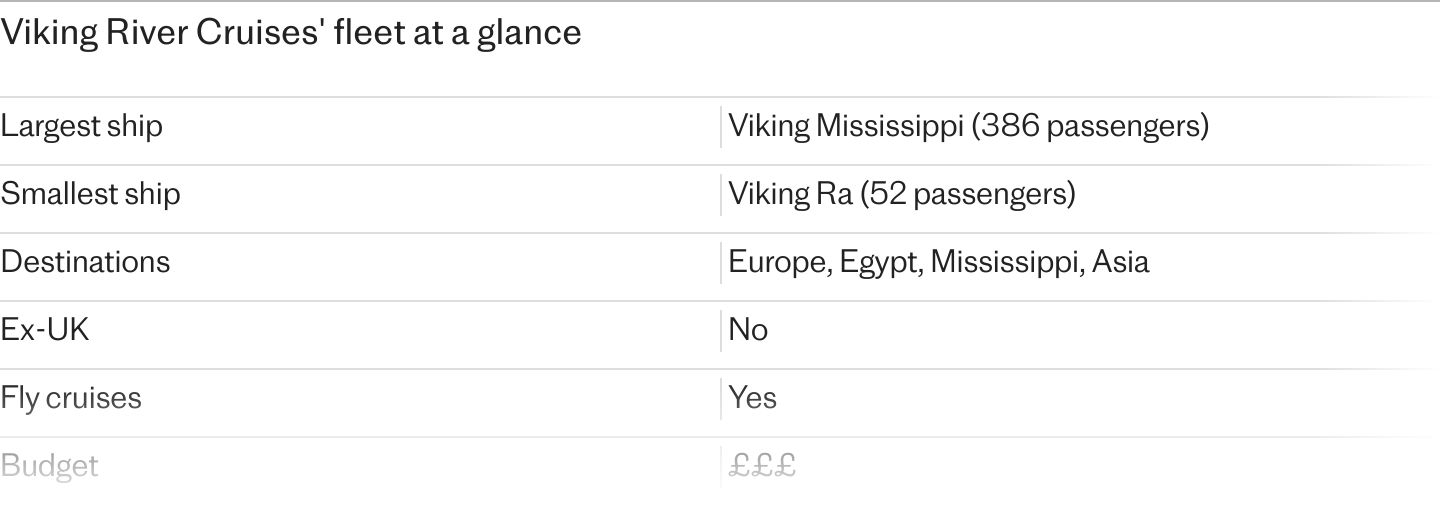Click '(52 passengers)' capacity text
This screenshot has width=1440, height=506.
(968, 194)
